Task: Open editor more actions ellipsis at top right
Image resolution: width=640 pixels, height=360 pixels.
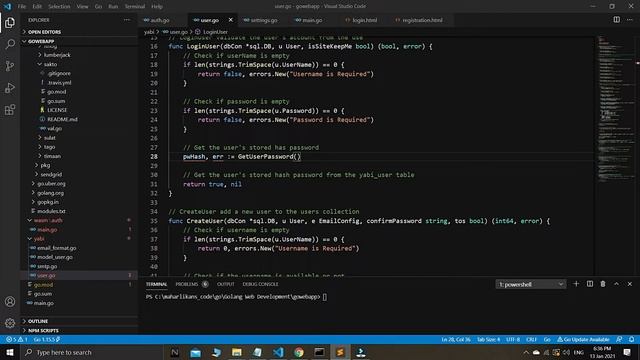Action: click(x=629, y=20)
